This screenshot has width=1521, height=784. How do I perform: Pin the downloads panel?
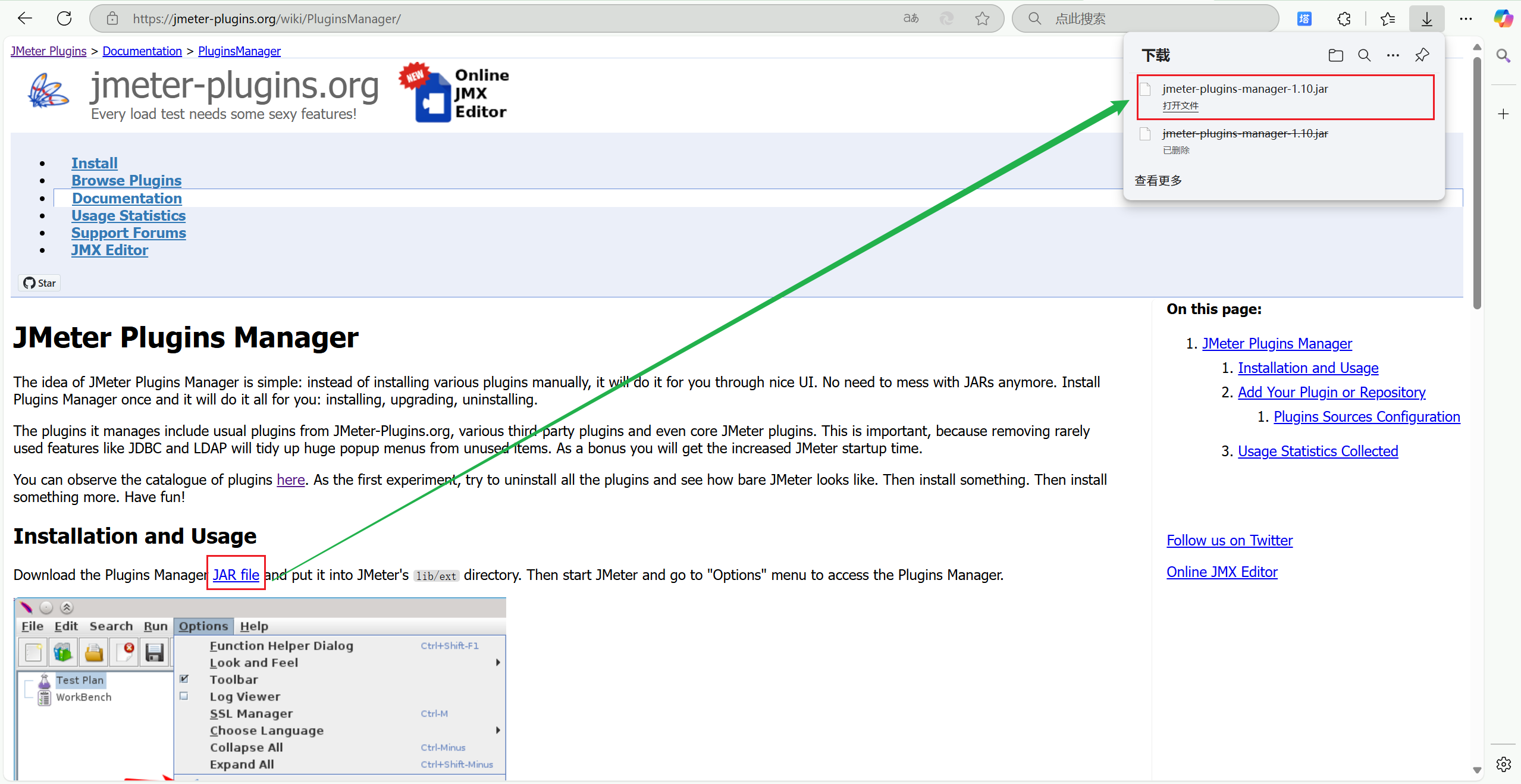click(x=1422, y=55)
